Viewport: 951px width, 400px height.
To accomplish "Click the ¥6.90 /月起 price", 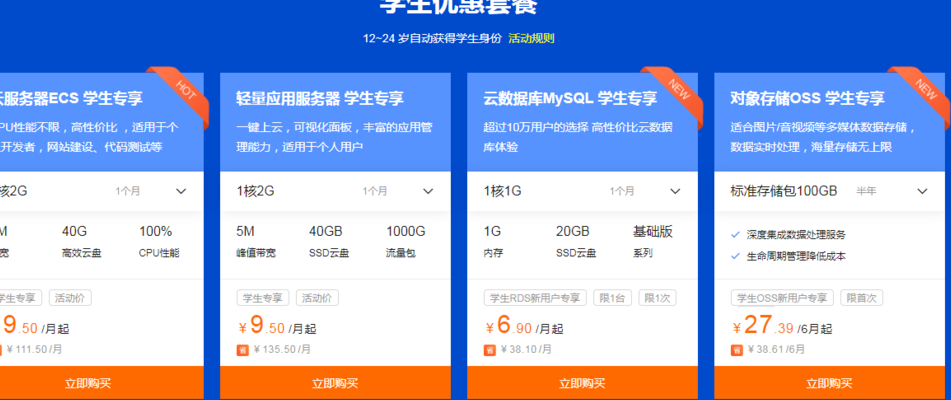I will point(525,327).
